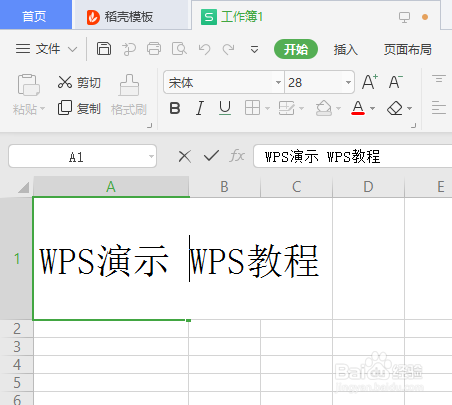Image resolution: width=452 pixels, height=405 pixels.
Task: Open the font size dropdown 28
Action: click(x=348, y=82)
